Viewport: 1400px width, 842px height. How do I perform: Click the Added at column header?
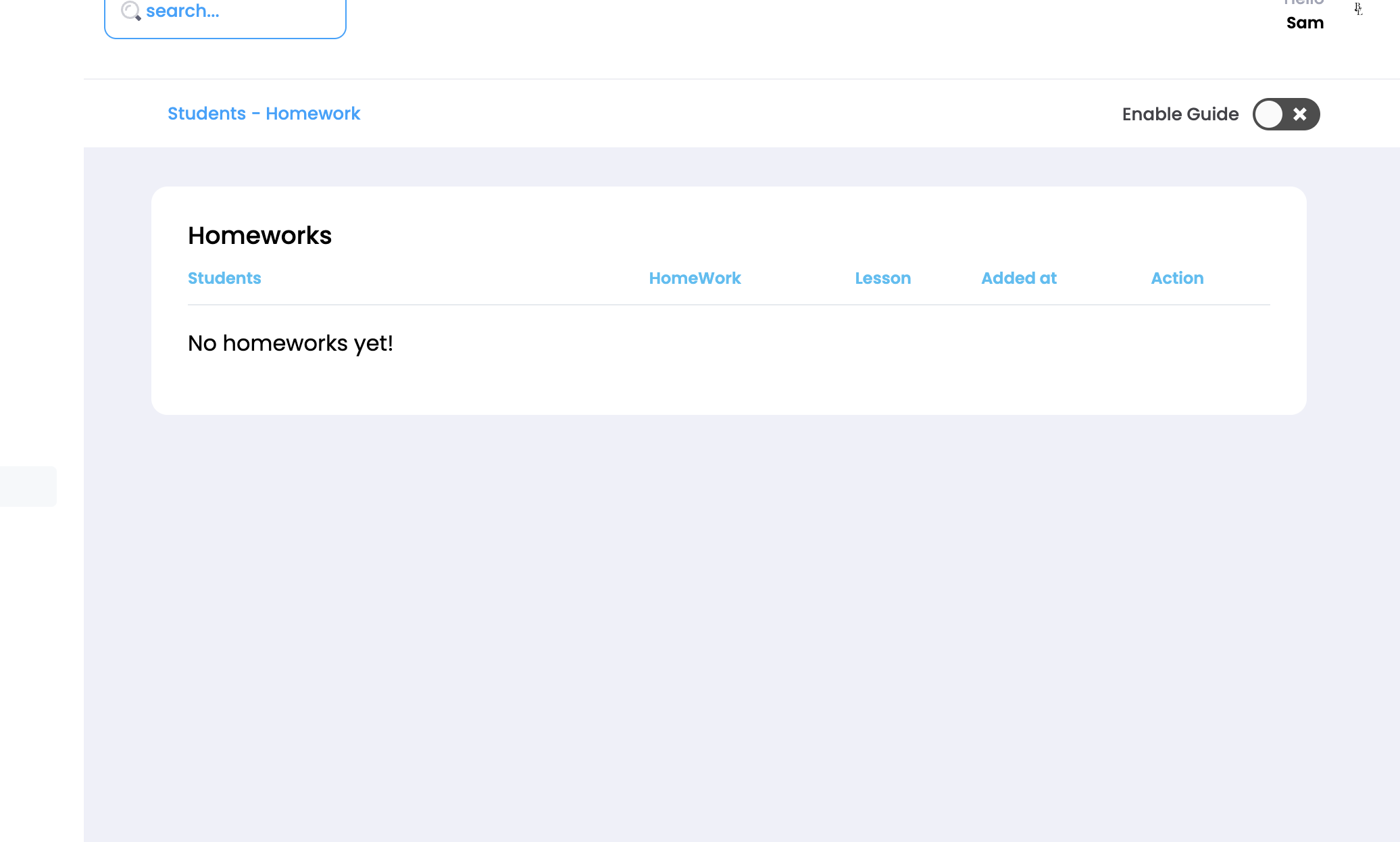tap(1018, 278)
